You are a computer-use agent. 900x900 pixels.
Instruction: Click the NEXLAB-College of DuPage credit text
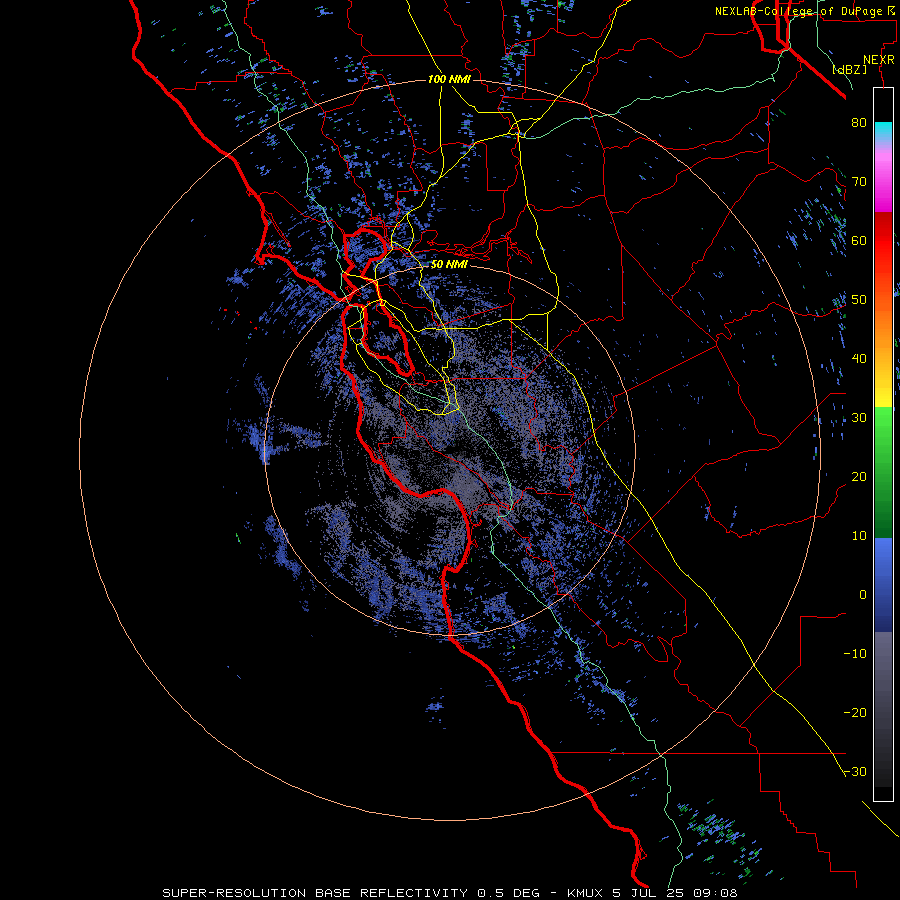click(804, 11)
